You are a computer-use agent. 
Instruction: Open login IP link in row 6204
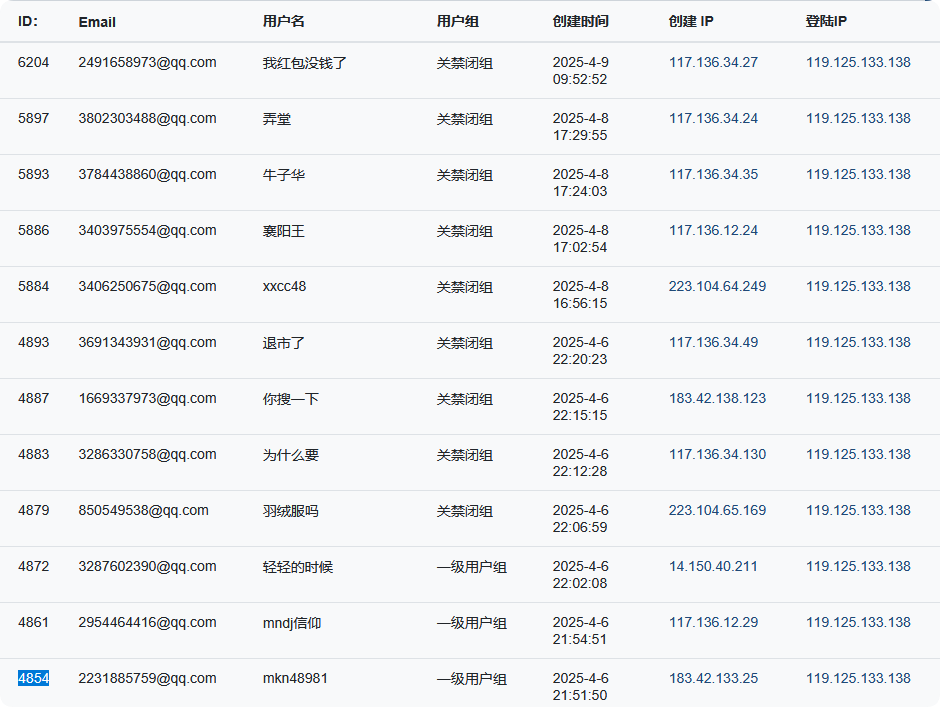click(858, 62)
